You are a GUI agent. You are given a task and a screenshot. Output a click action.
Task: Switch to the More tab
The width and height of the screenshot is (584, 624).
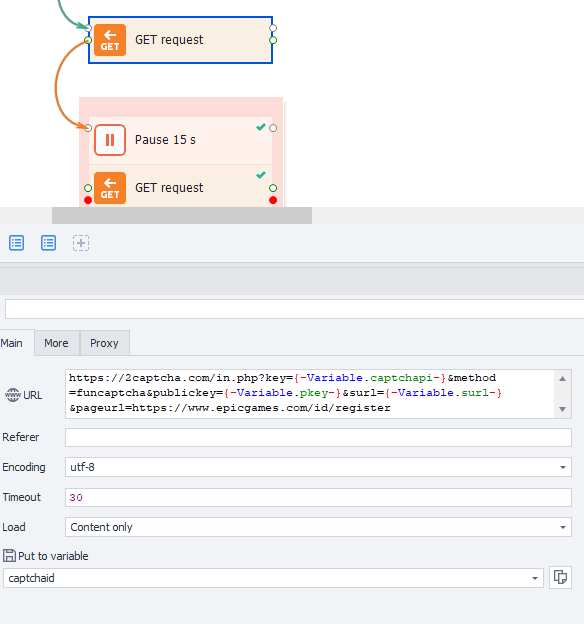(57, 343)
